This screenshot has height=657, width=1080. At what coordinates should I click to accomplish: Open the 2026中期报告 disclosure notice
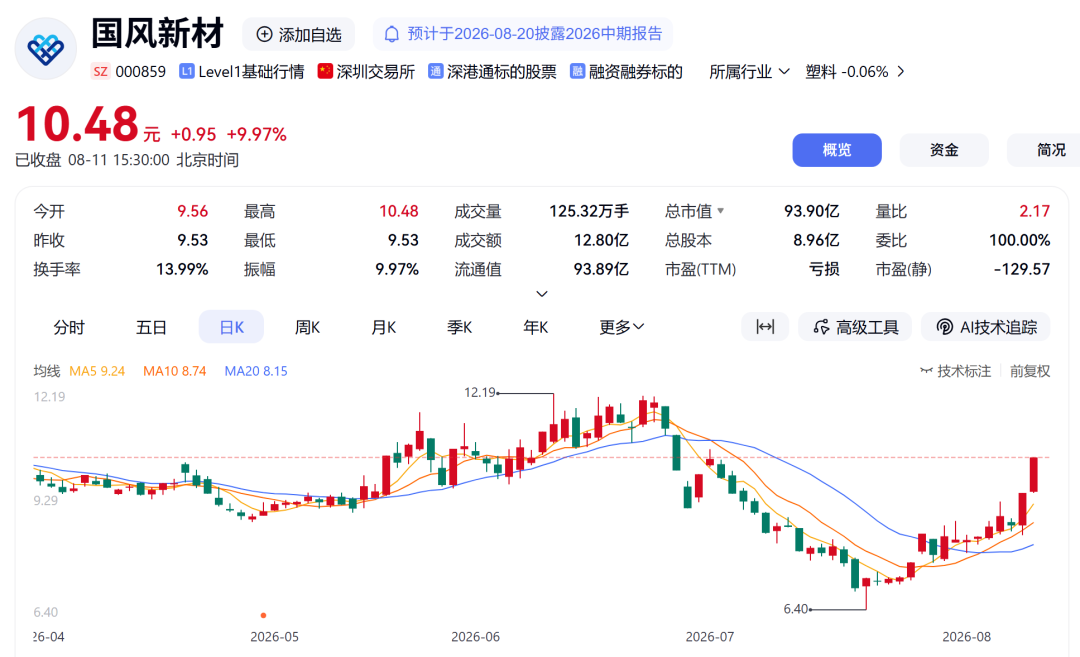(523, 34)
